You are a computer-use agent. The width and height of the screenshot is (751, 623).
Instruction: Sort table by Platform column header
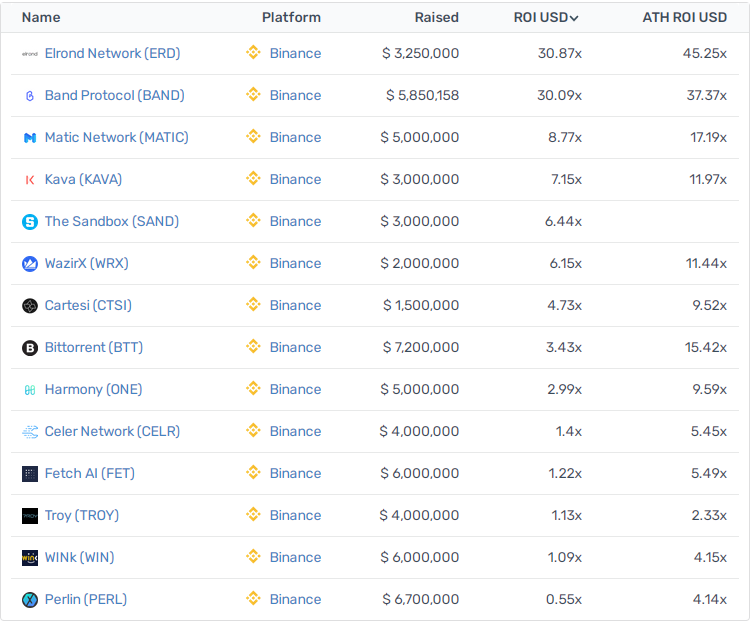point(291,18)
